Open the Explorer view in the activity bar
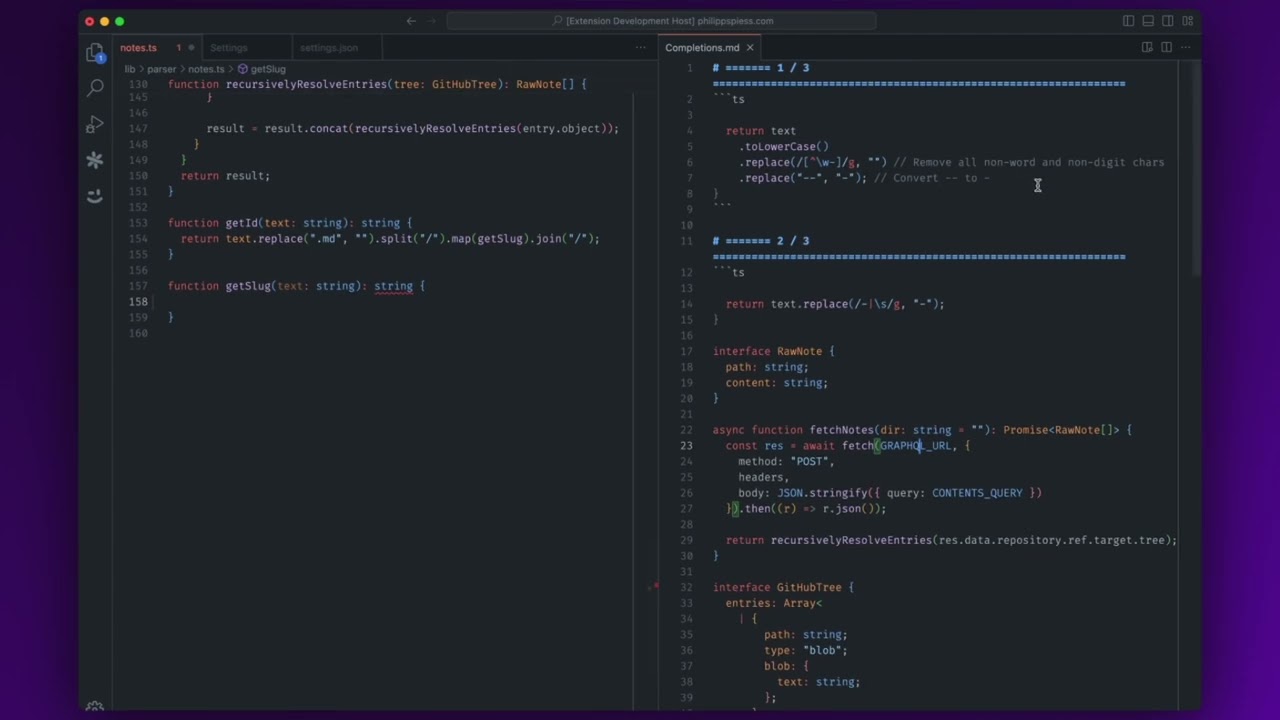Viewport: 1280px width, 720px height. click(x=95, y=52)
